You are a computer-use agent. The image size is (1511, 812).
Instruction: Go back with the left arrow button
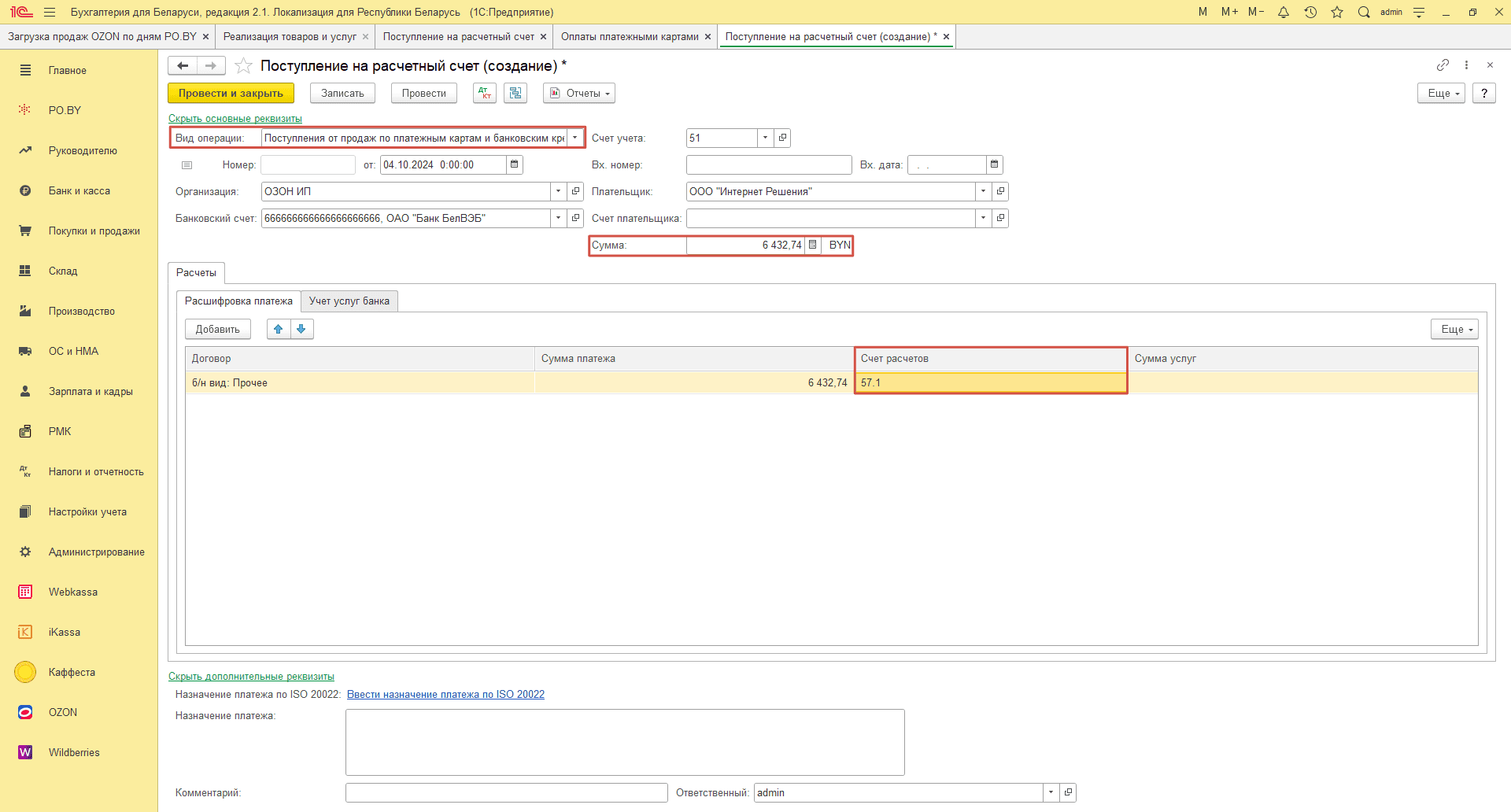tap(183, 65)
